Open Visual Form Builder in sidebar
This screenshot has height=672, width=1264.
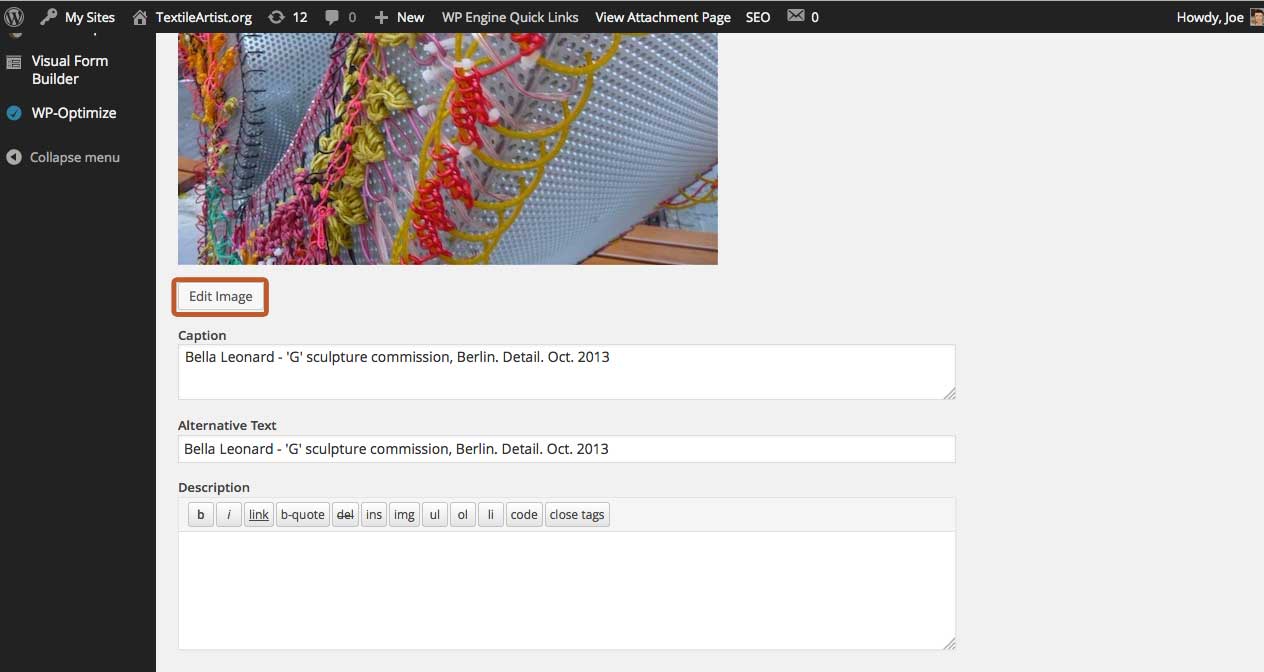[70, 70]
